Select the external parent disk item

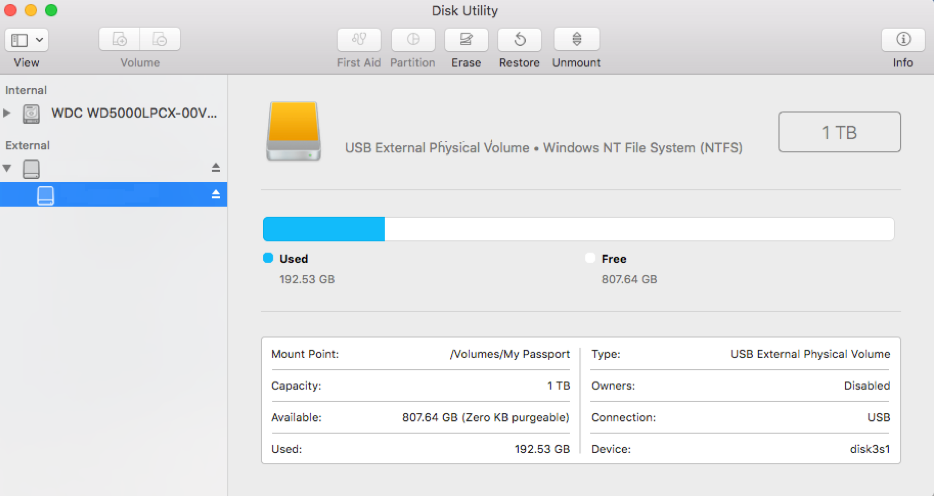coord(113,169)
